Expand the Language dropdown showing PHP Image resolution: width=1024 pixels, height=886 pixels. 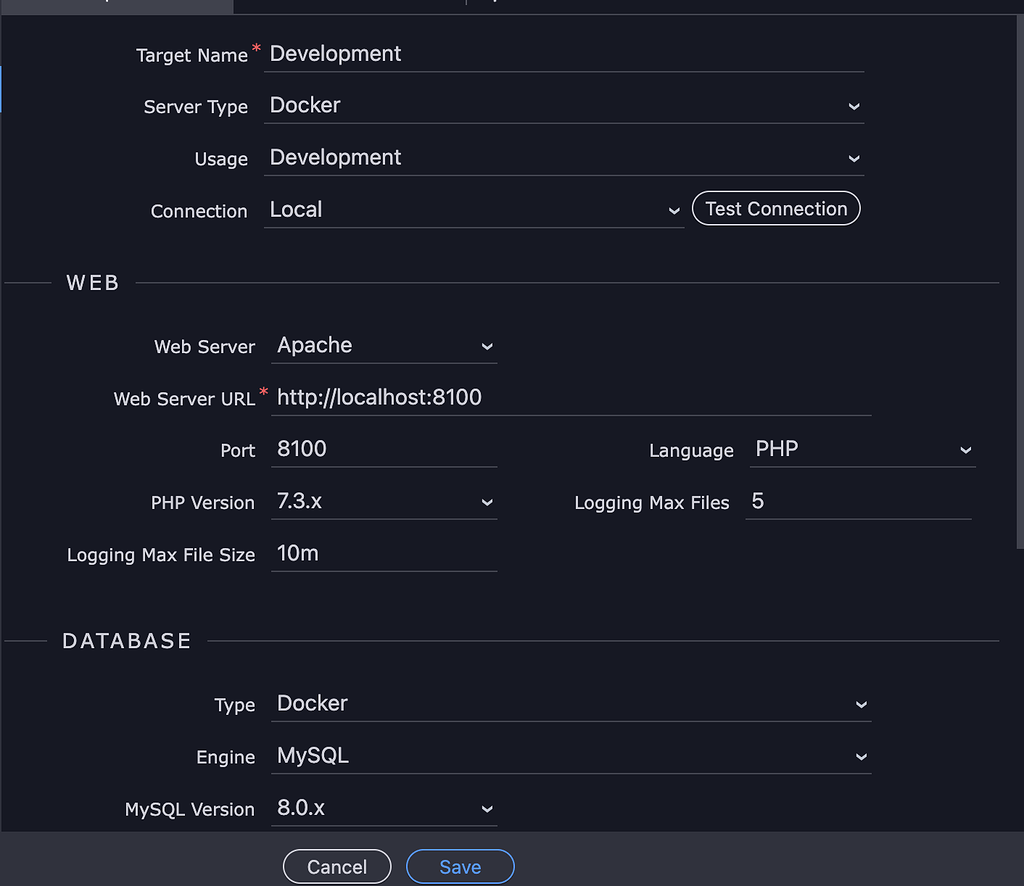point(860,449)
